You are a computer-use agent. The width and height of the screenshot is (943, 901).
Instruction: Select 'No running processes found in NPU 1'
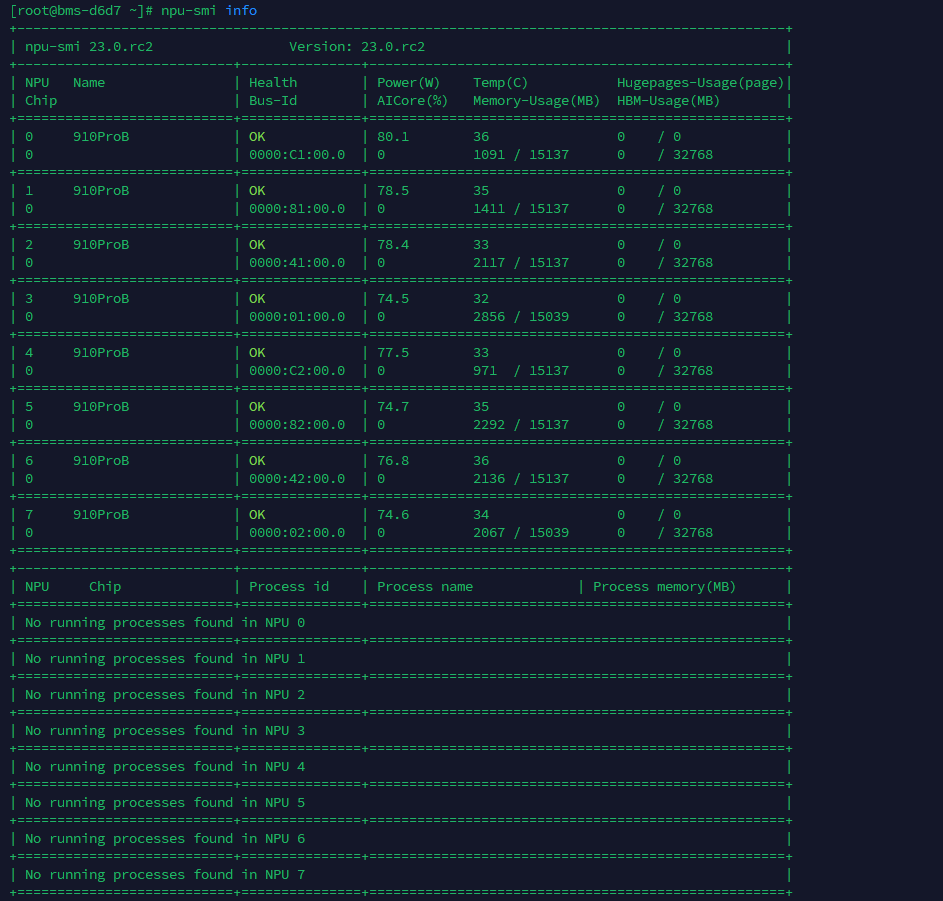point(165,659)
